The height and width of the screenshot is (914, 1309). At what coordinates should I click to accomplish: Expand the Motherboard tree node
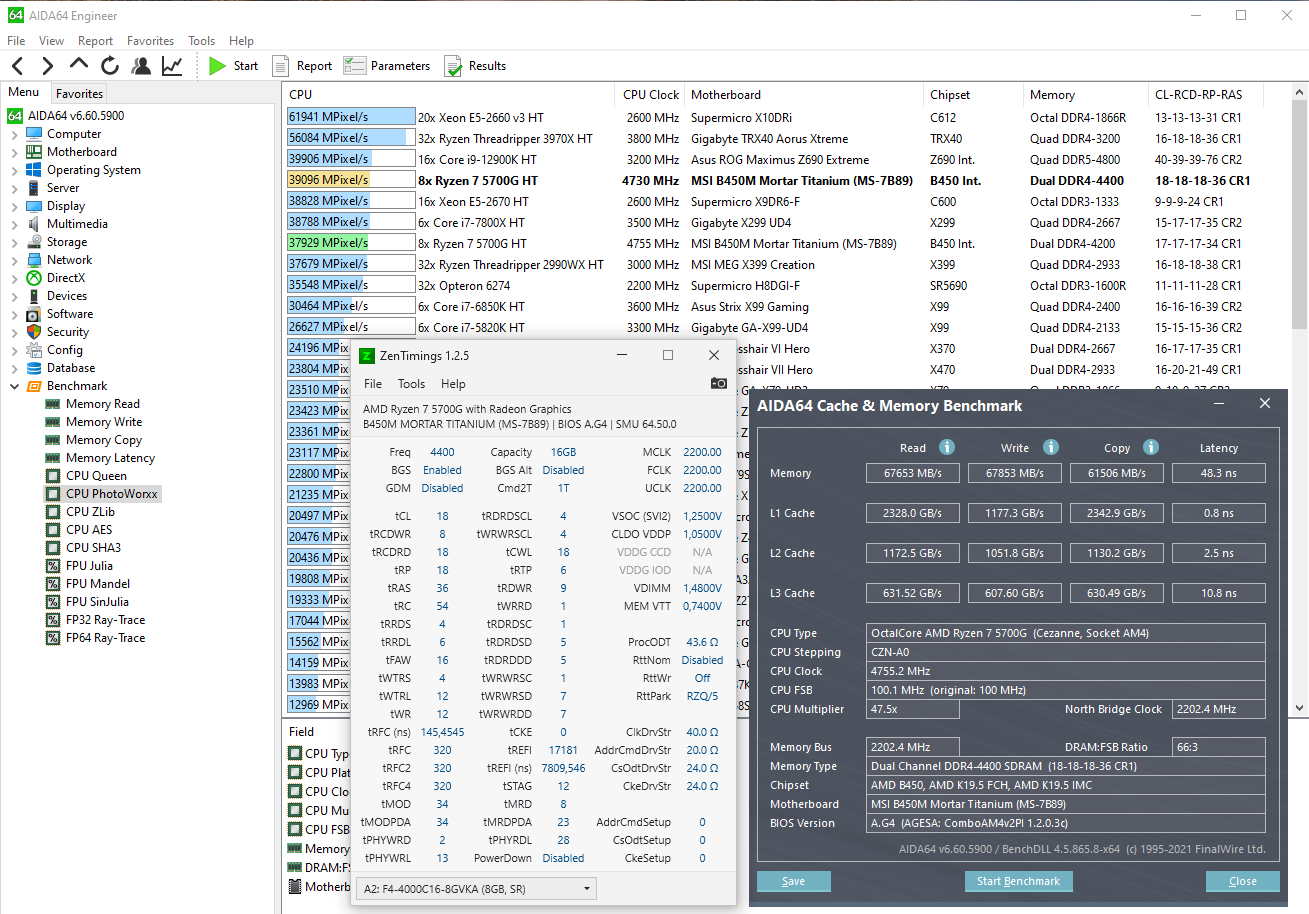[14, 152]
